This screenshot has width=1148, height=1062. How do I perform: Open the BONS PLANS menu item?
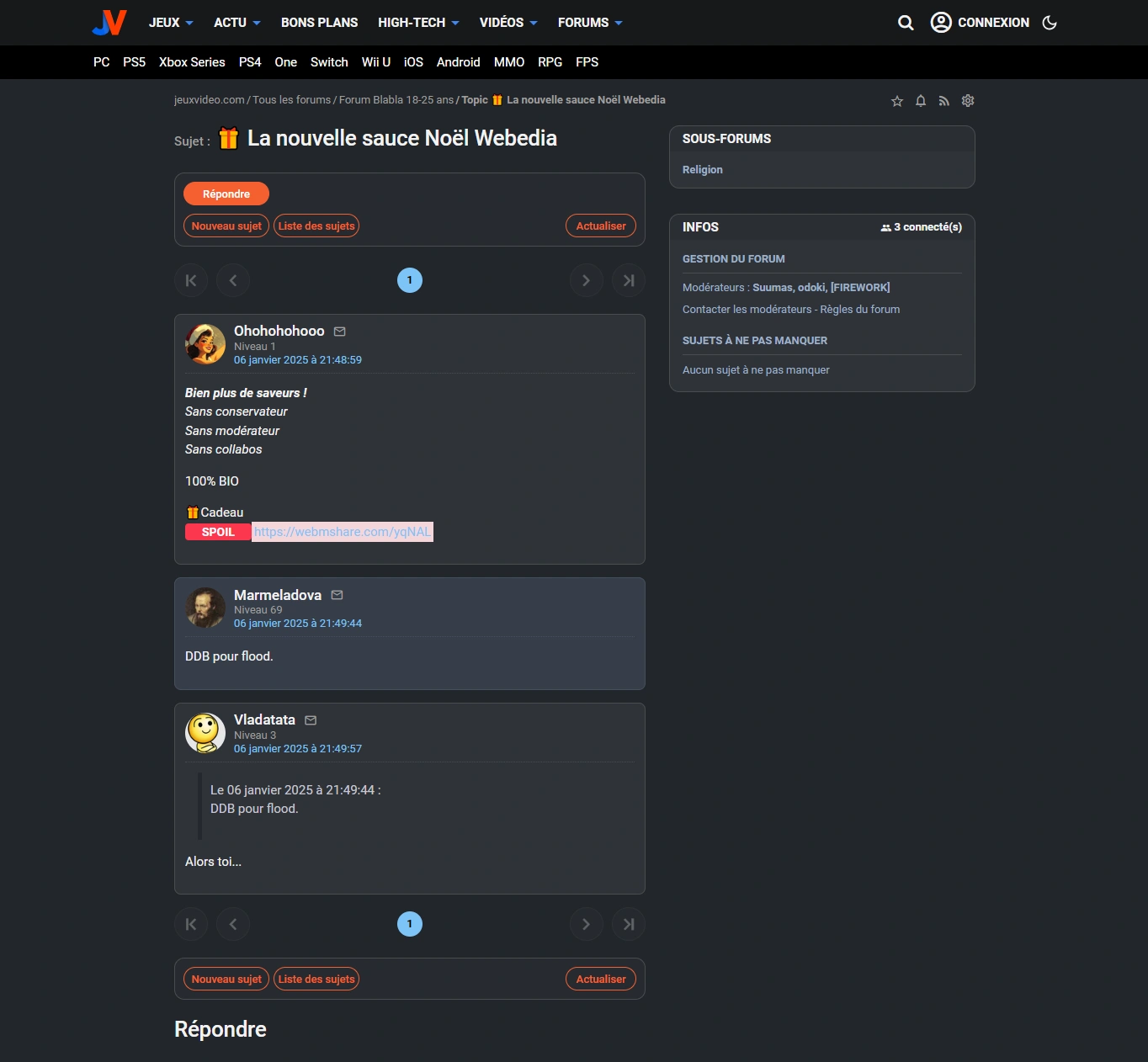tap(319, 23)
